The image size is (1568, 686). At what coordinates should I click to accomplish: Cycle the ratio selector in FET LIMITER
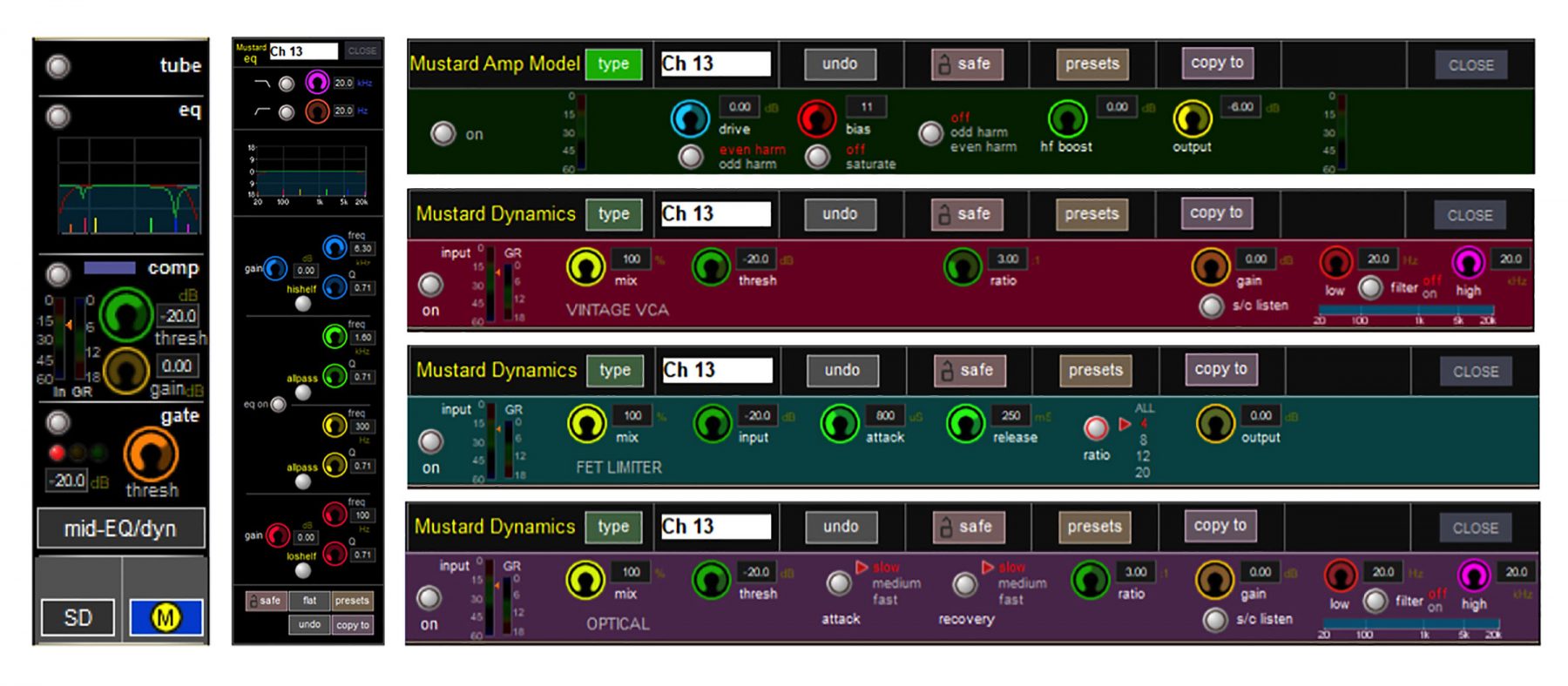point(1096,427)
